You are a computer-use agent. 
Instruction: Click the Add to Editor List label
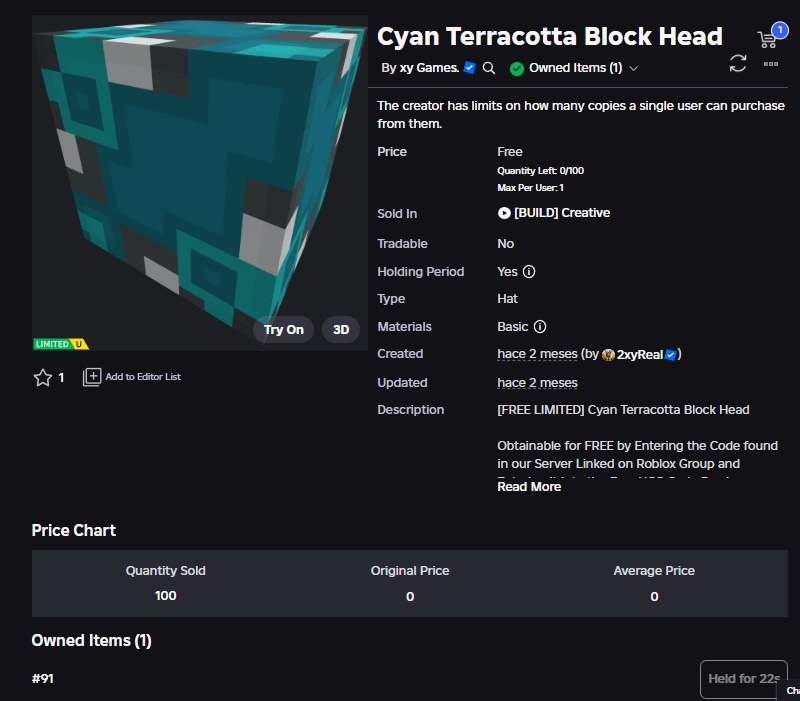coord(143,377)
